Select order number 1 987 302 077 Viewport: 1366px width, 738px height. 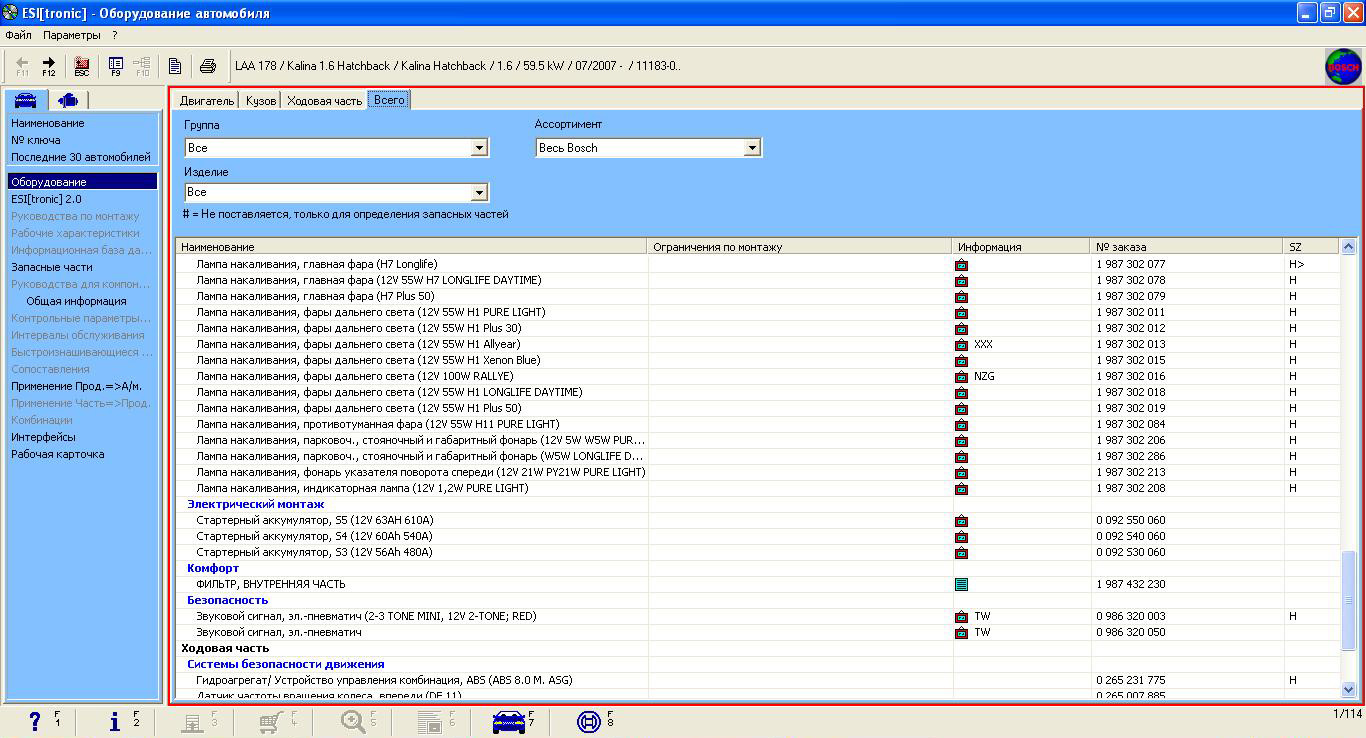pyautogui.click(x=1131, y=265)
